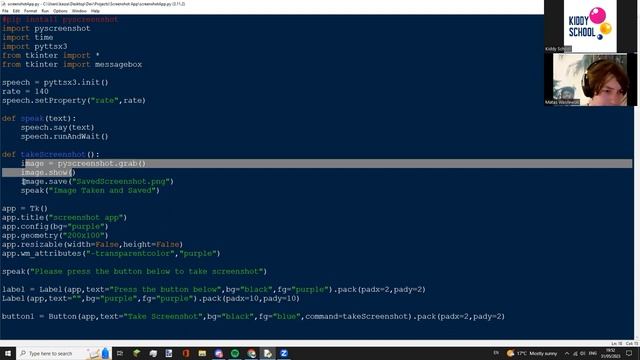The height and width of the screenshot is (360, 640).
Task: Click the highlighted 'pyscreenshot.grab()' line
Action: pos(83,163)
